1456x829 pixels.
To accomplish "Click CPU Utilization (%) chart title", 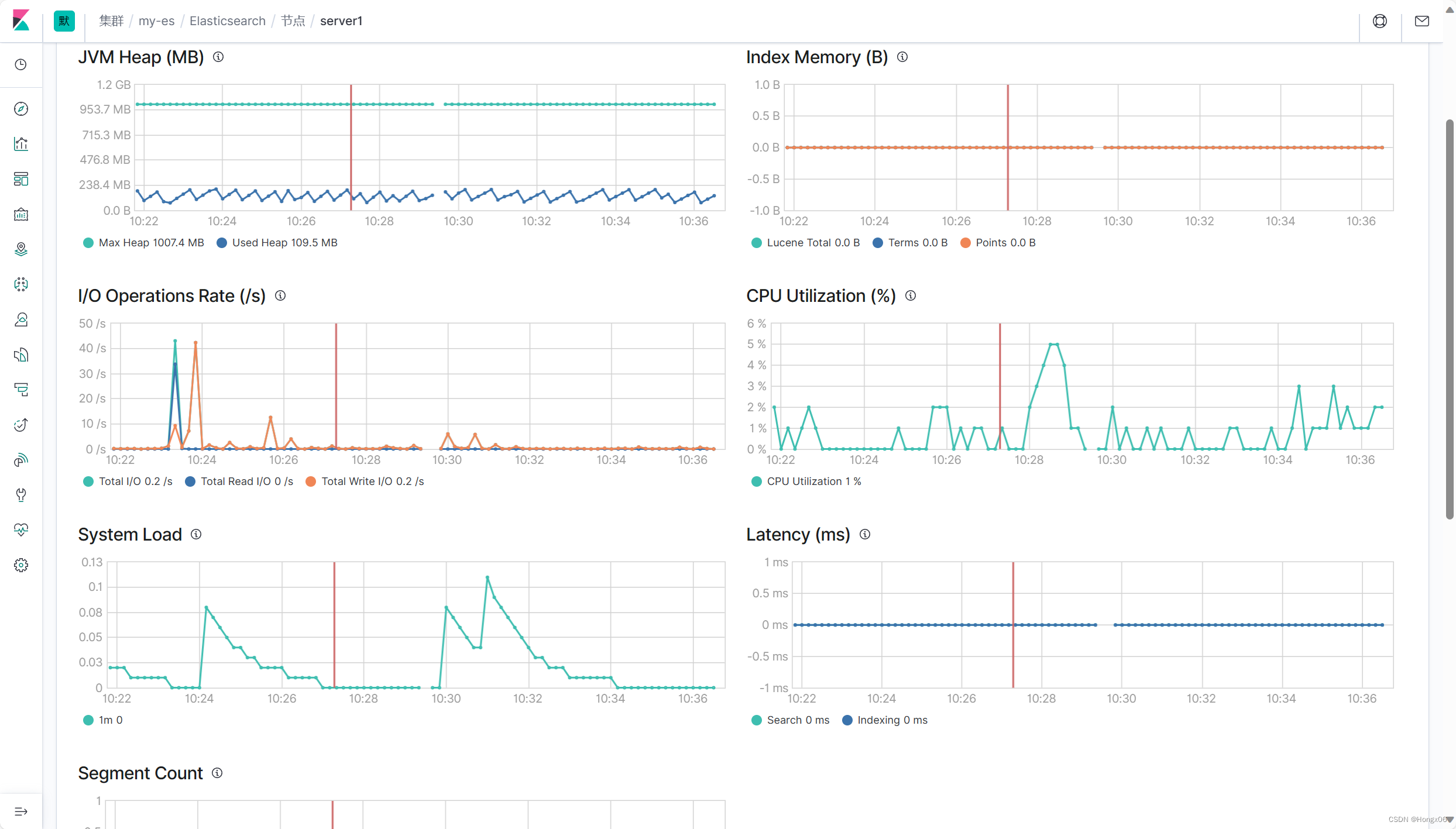I will point(821,295).
